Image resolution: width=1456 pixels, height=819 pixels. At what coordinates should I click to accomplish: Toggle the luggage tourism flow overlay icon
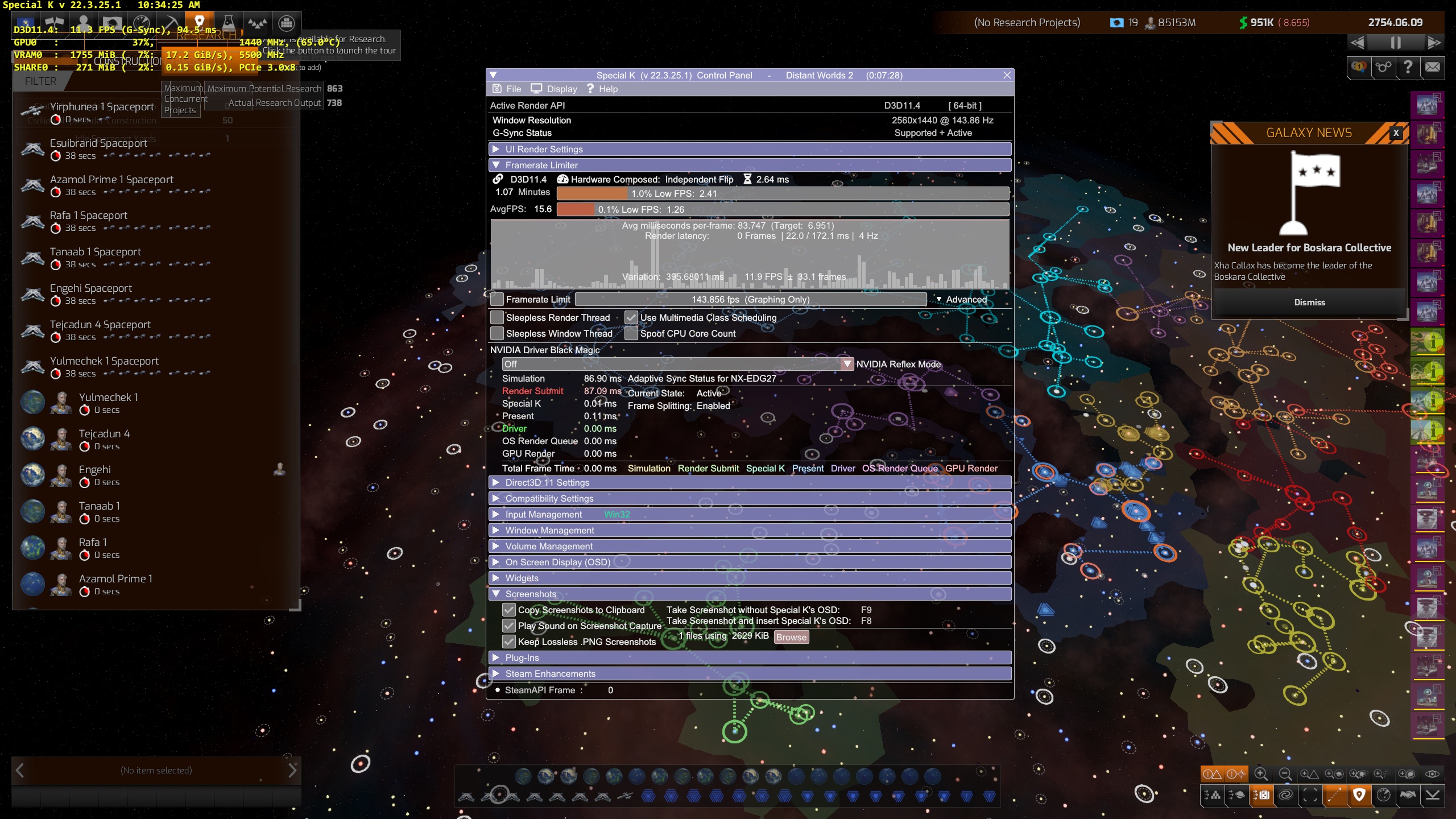[x=1261, y=795]
